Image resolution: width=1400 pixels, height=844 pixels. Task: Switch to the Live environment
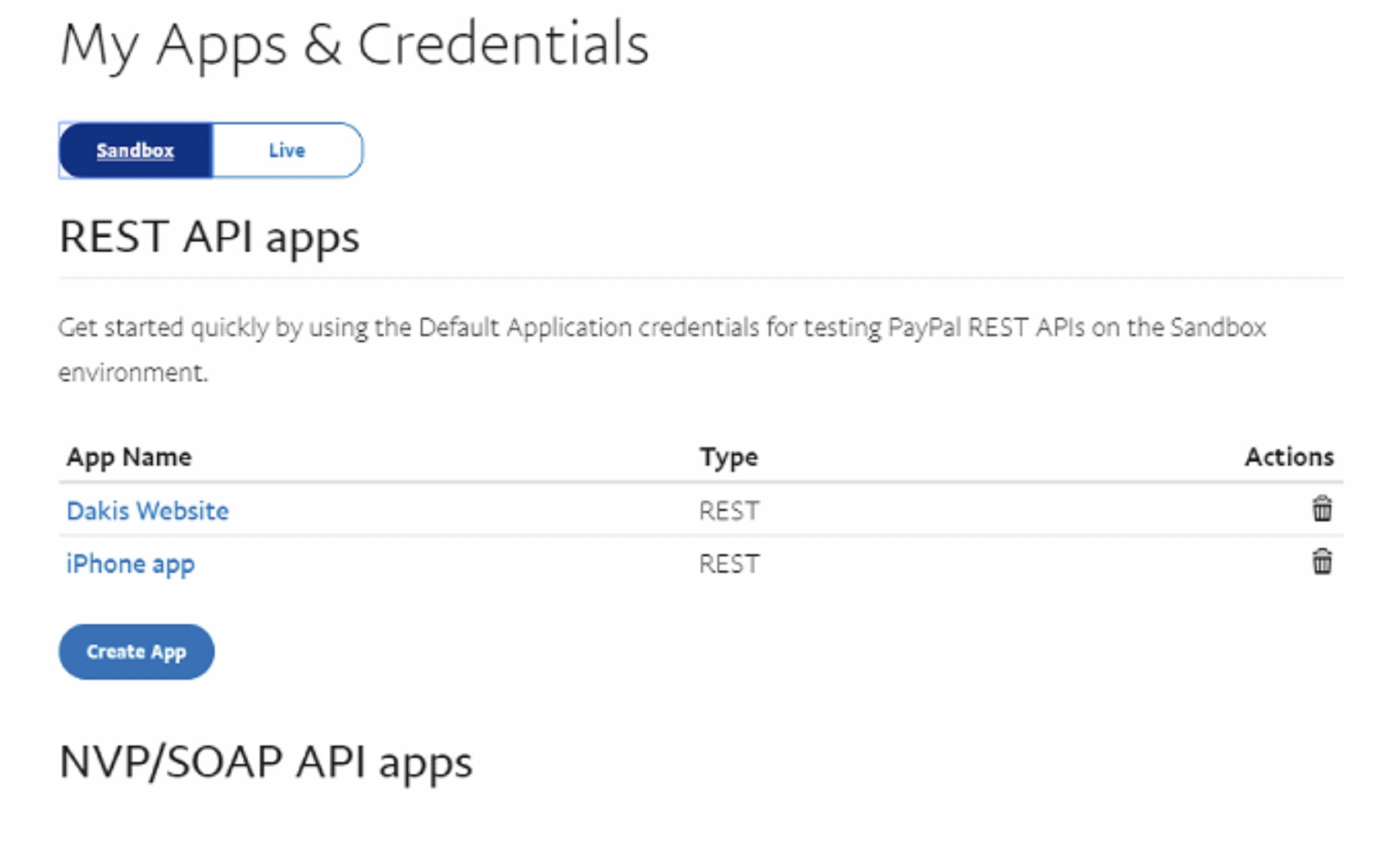point(287,151)
